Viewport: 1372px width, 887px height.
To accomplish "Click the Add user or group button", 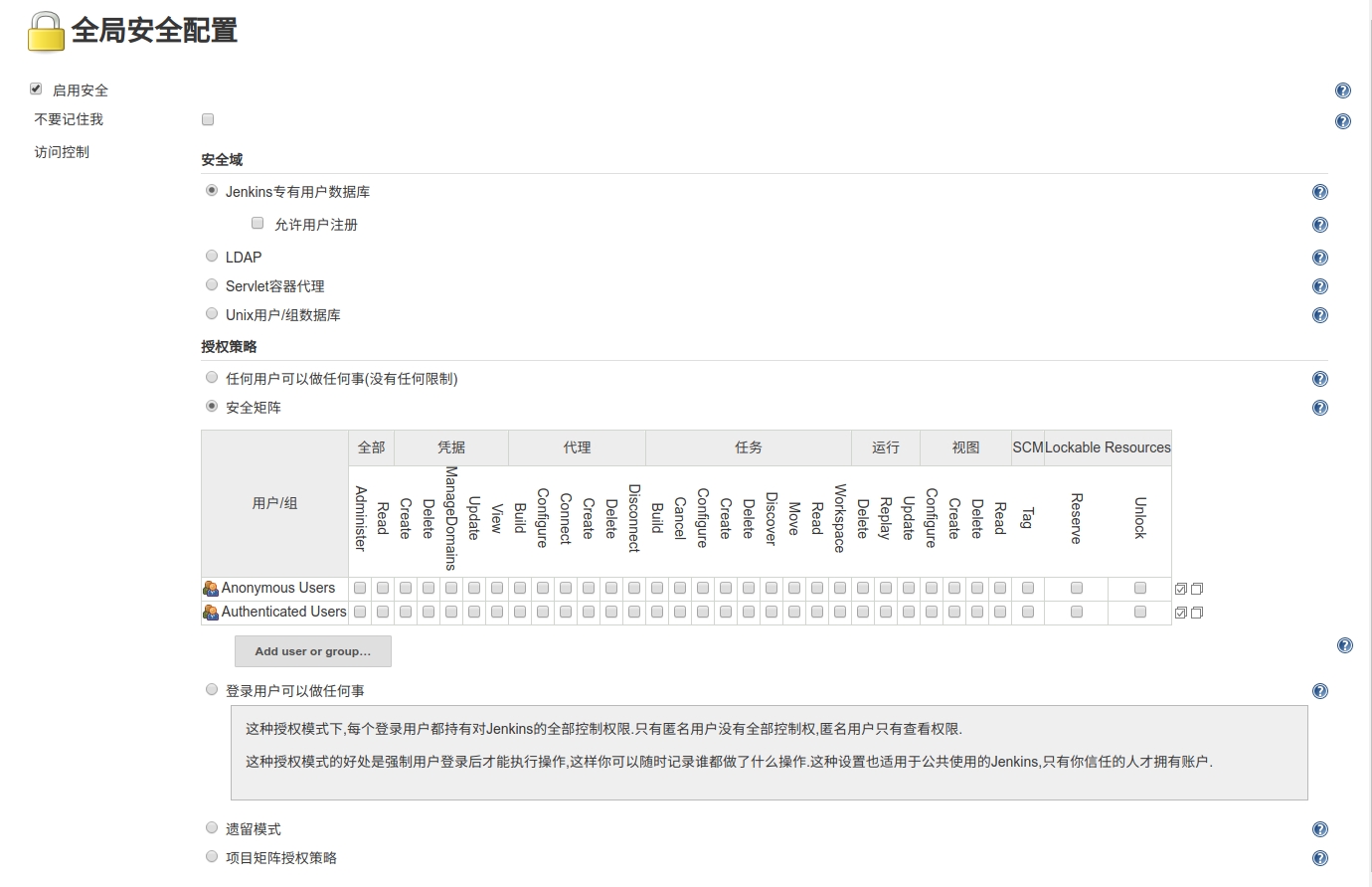I will (313, 651).
